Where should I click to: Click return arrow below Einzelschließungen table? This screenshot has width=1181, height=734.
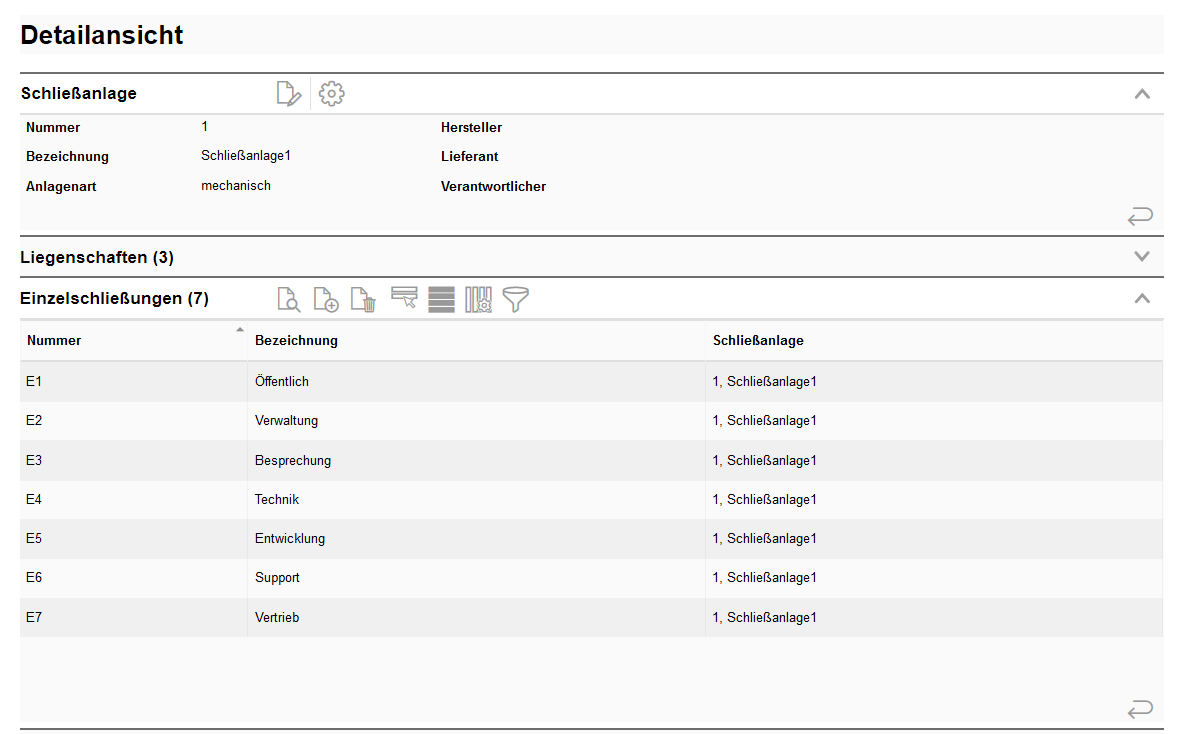(1140, 709)
